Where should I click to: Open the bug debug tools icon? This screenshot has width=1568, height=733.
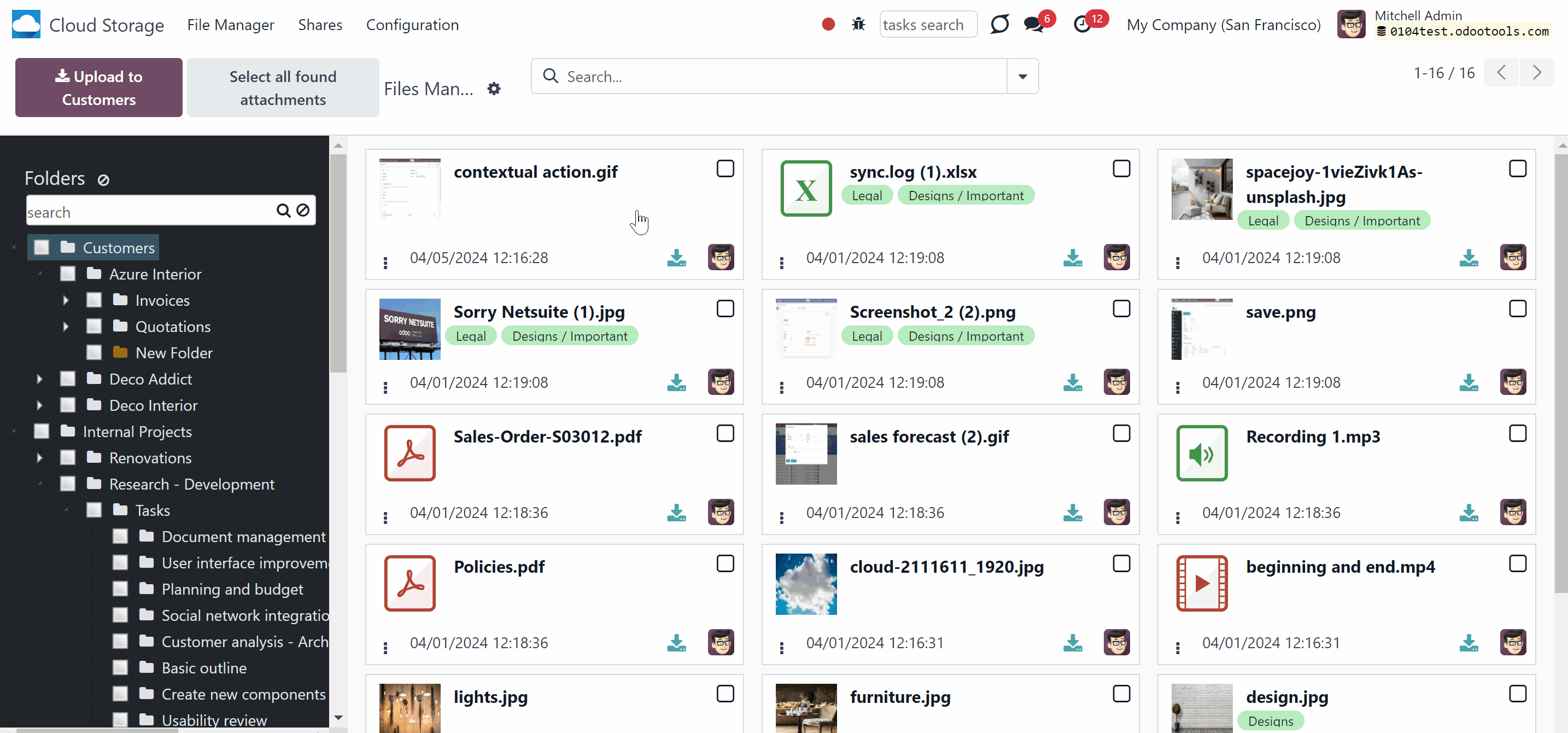click(858, 25)
